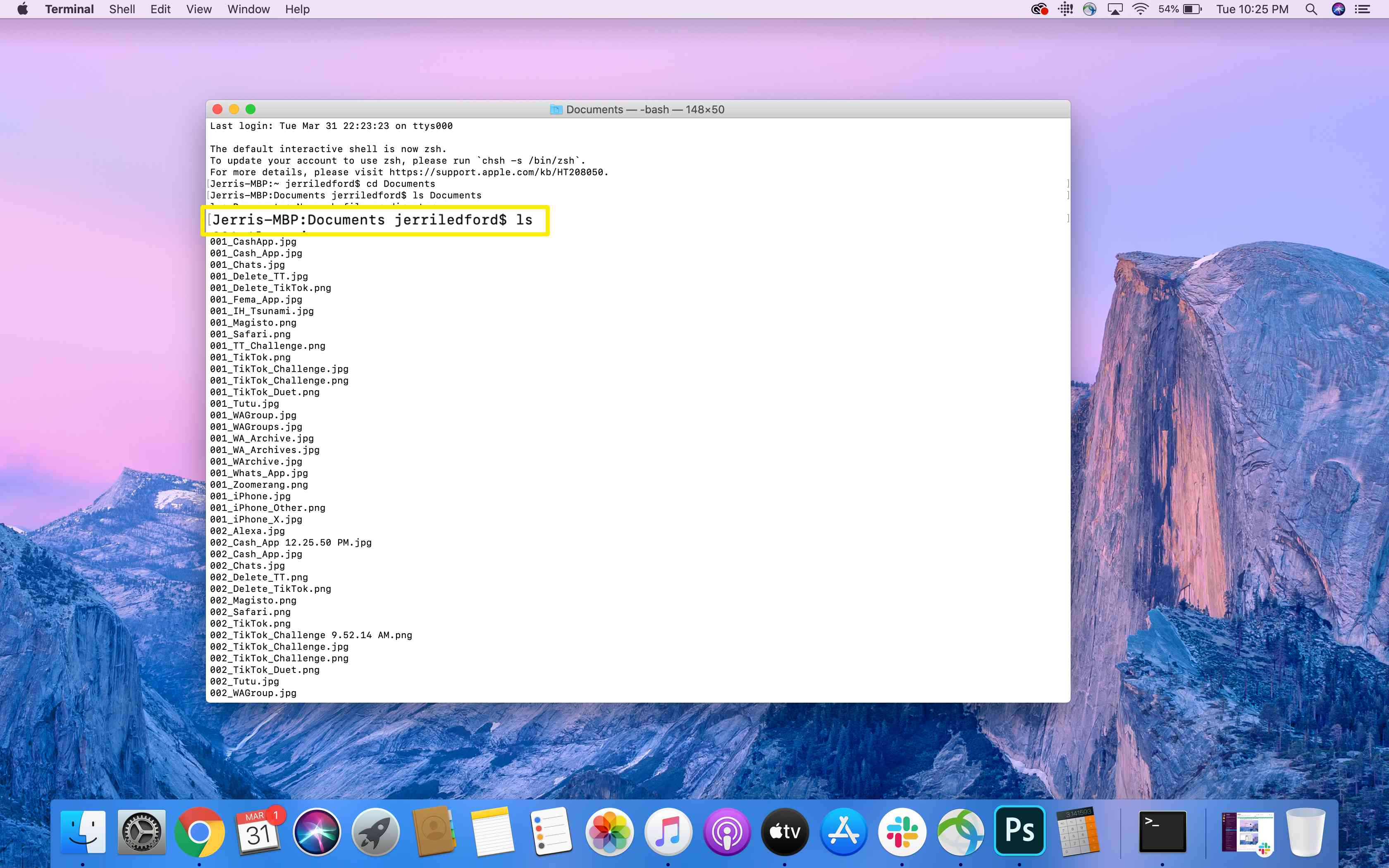Screen dimensions: 1389x868
Task: Click the Edit menu bar item
Action: coord(160,9)
